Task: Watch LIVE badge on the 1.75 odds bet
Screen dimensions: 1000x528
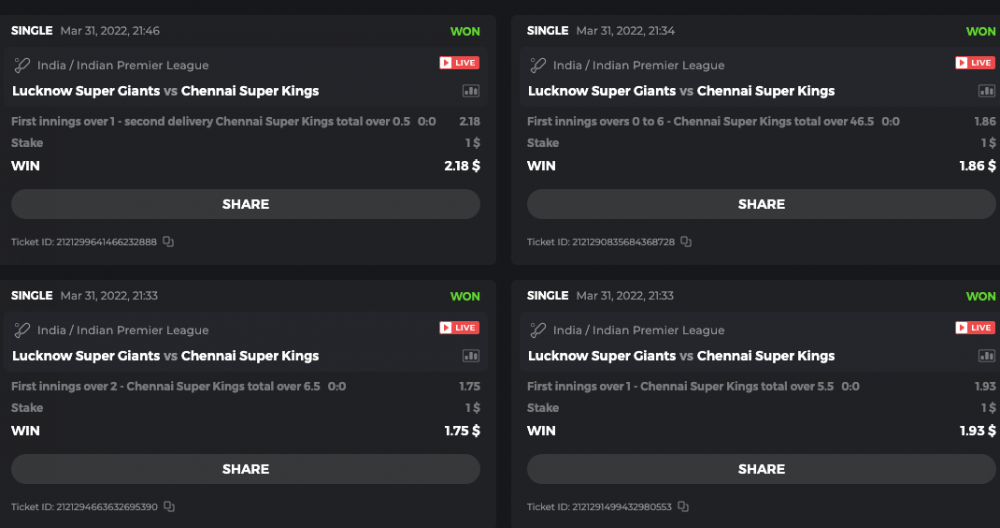Action: (459, 328)
